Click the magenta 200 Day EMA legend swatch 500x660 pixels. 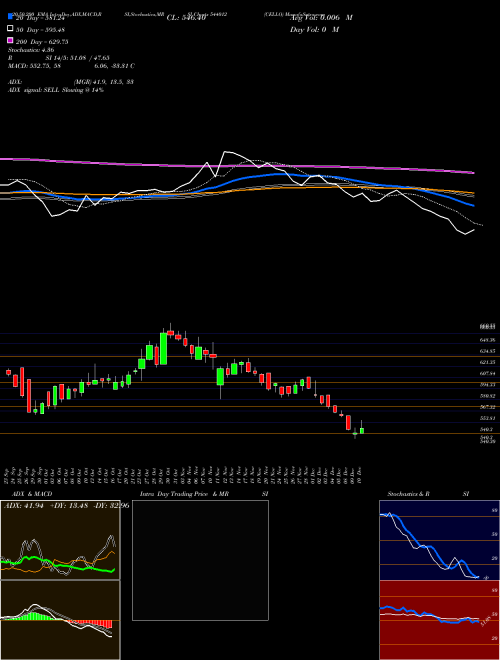[x=10, y=40]
